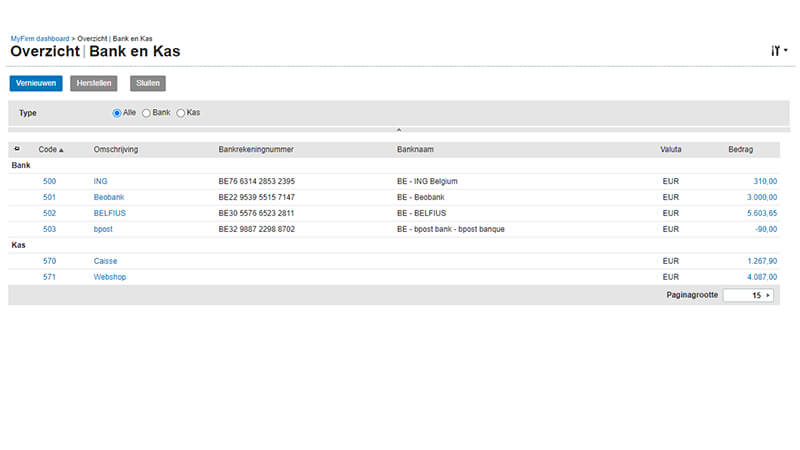The width and height of the screenshot is (800, 450).
Task: Click the Vernieuwen button
Action: (36, 83)
